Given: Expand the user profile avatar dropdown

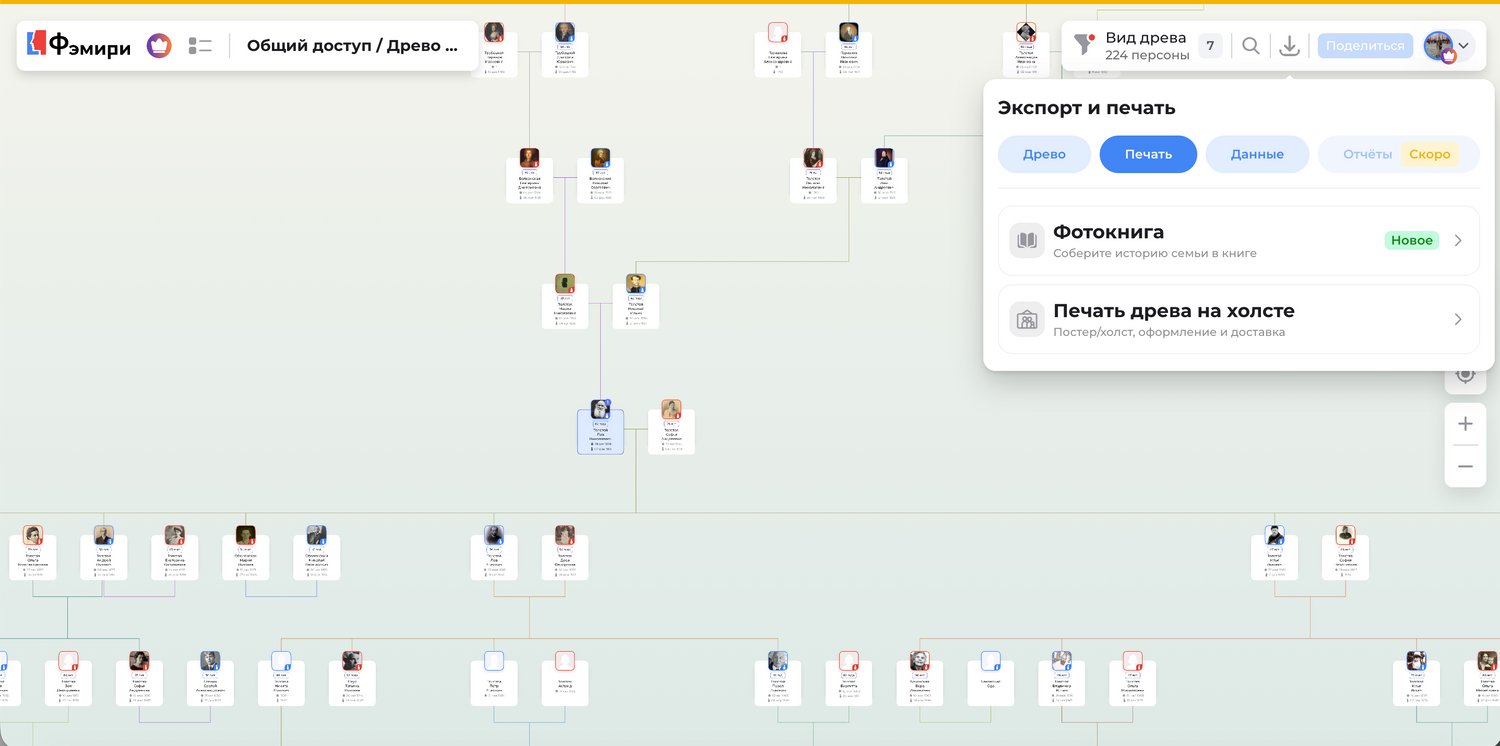Looking at the screenshot, I should tap(1448, 45).
